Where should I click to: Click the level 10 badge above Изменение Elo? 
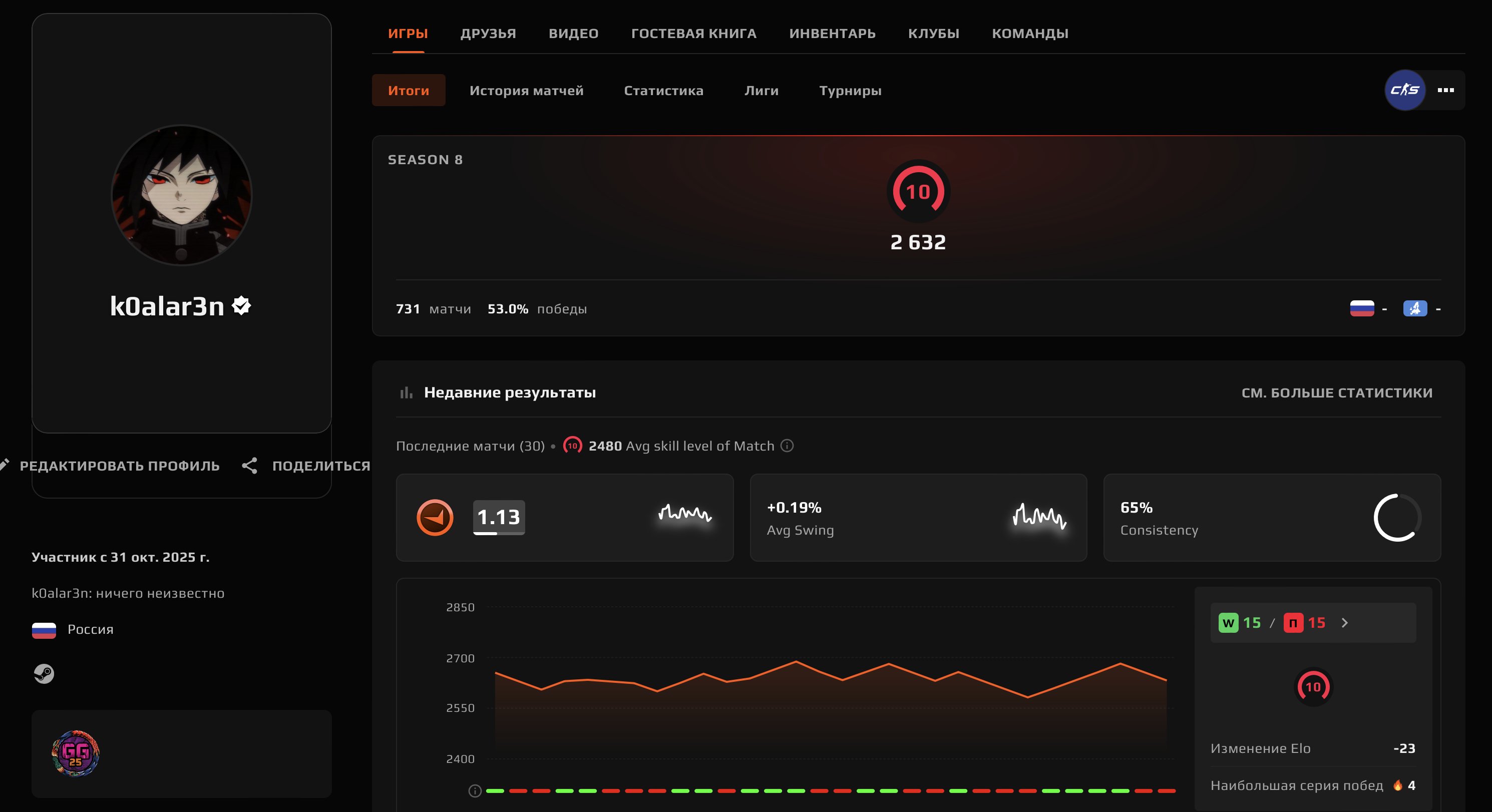coord(1313,687)
